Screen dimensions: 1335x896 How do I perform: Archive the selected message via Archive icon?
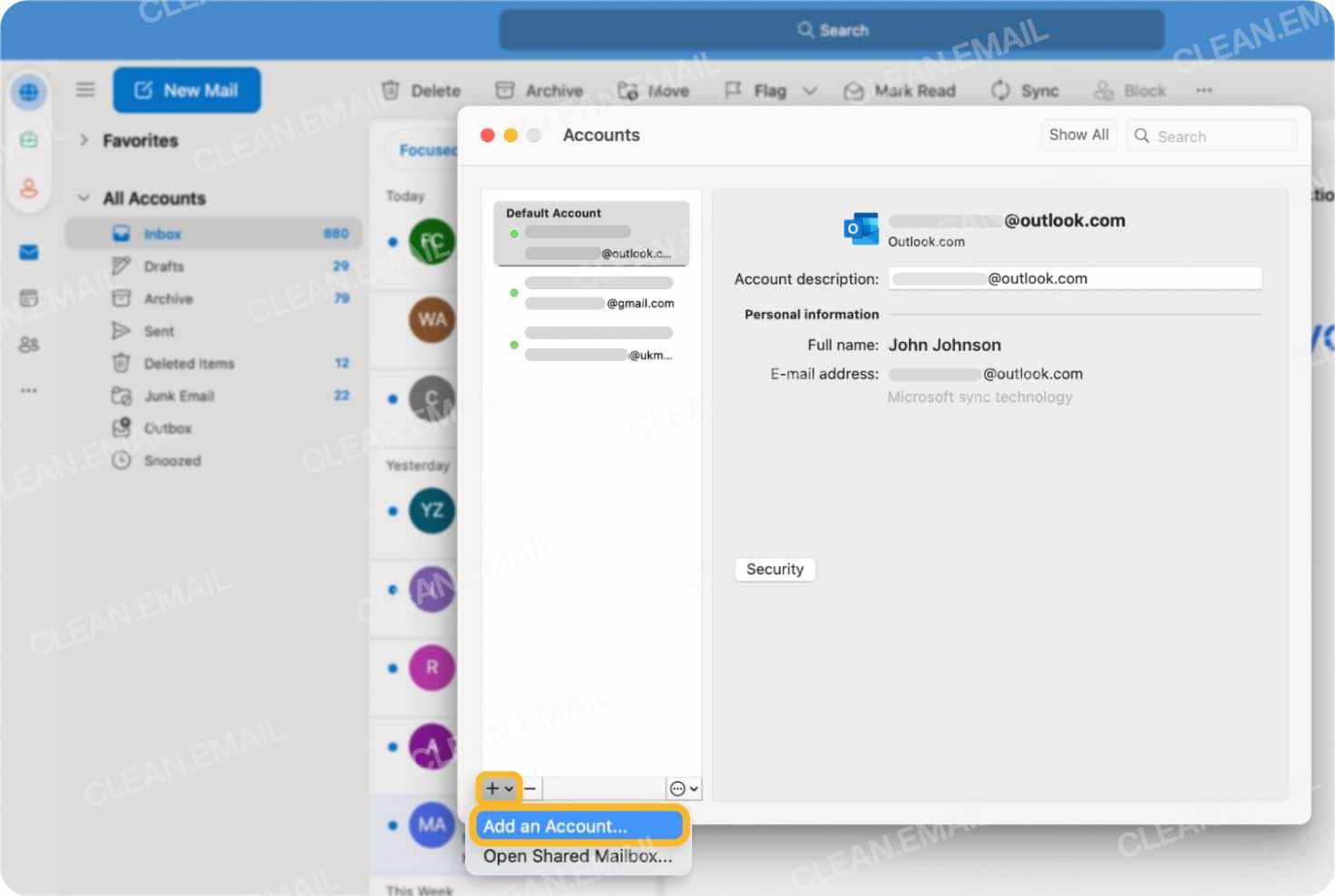pos(503,90)
